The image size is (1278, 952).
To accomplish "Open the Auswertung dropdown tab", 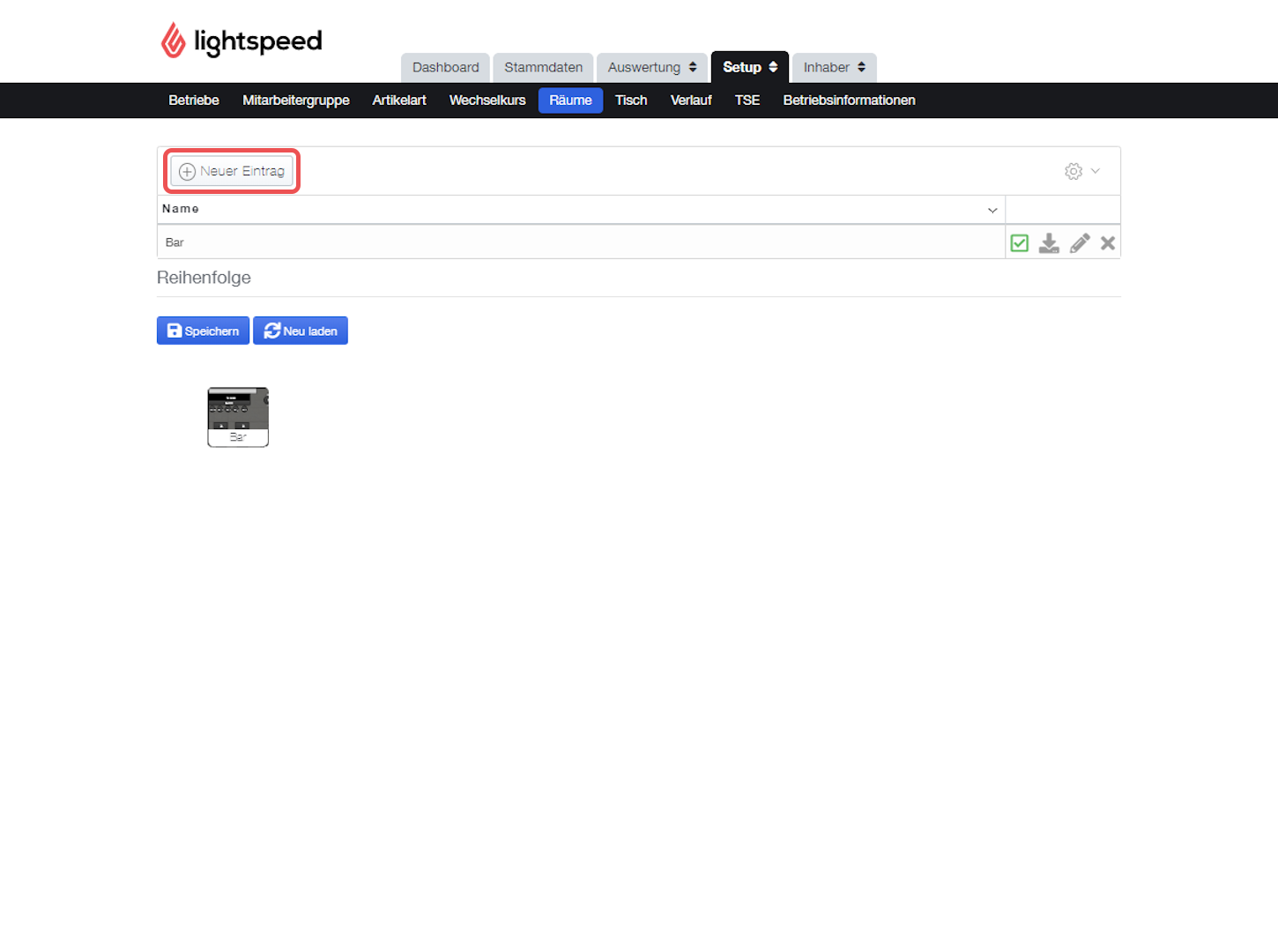I will (652, 68).
